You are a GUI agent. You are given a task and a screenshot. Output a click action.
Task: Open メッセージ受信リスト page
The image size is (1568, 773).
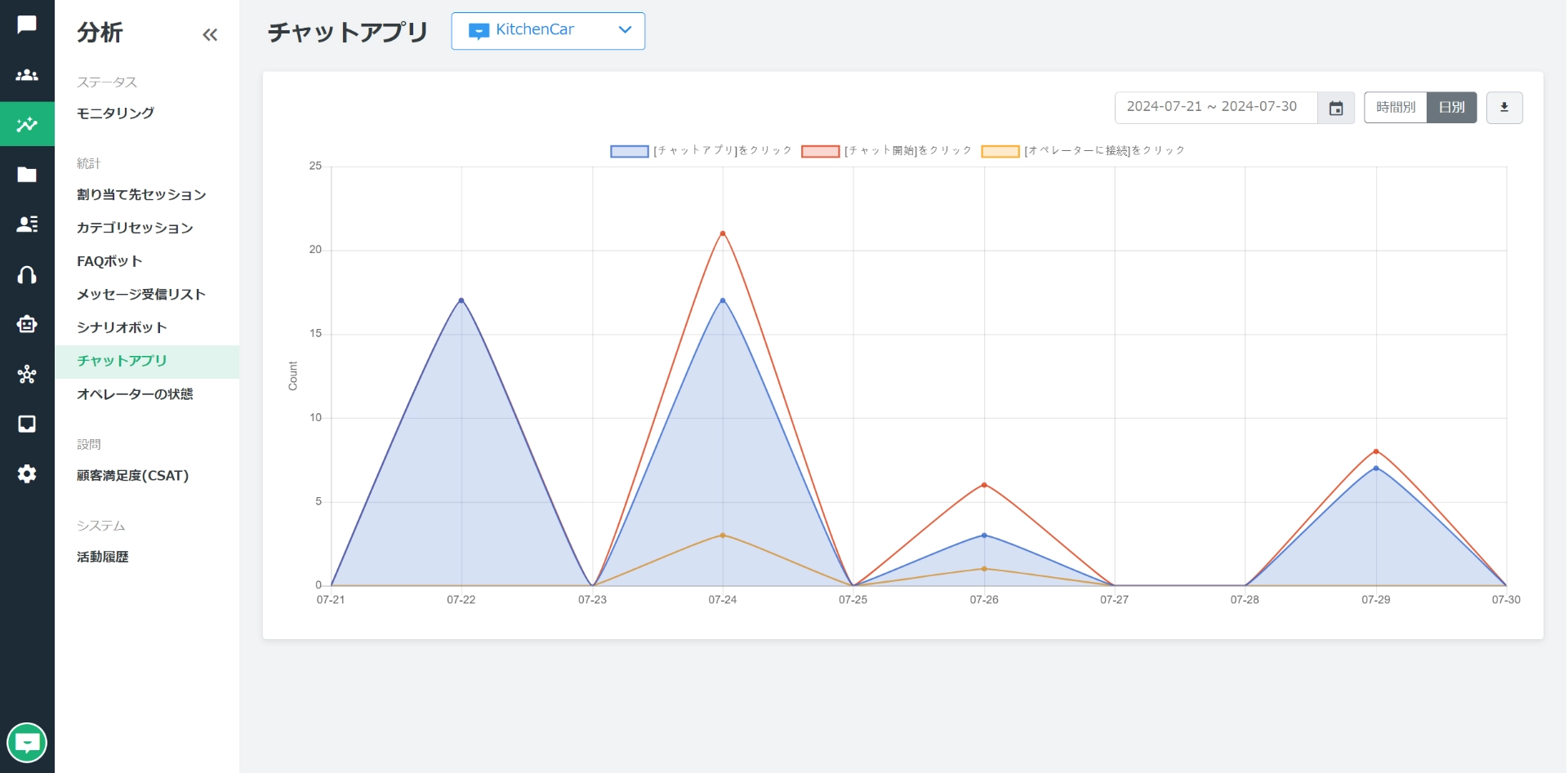click(141, 295)
